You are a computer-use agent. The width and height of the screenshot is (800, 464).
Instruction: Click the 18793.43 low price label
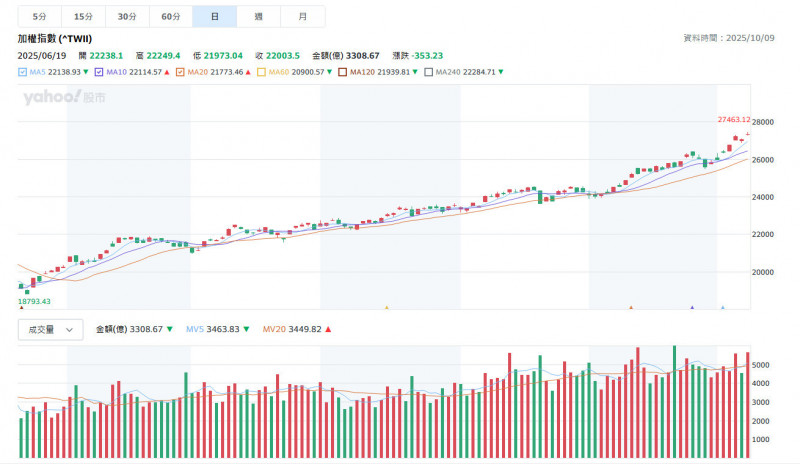point(34,300)
